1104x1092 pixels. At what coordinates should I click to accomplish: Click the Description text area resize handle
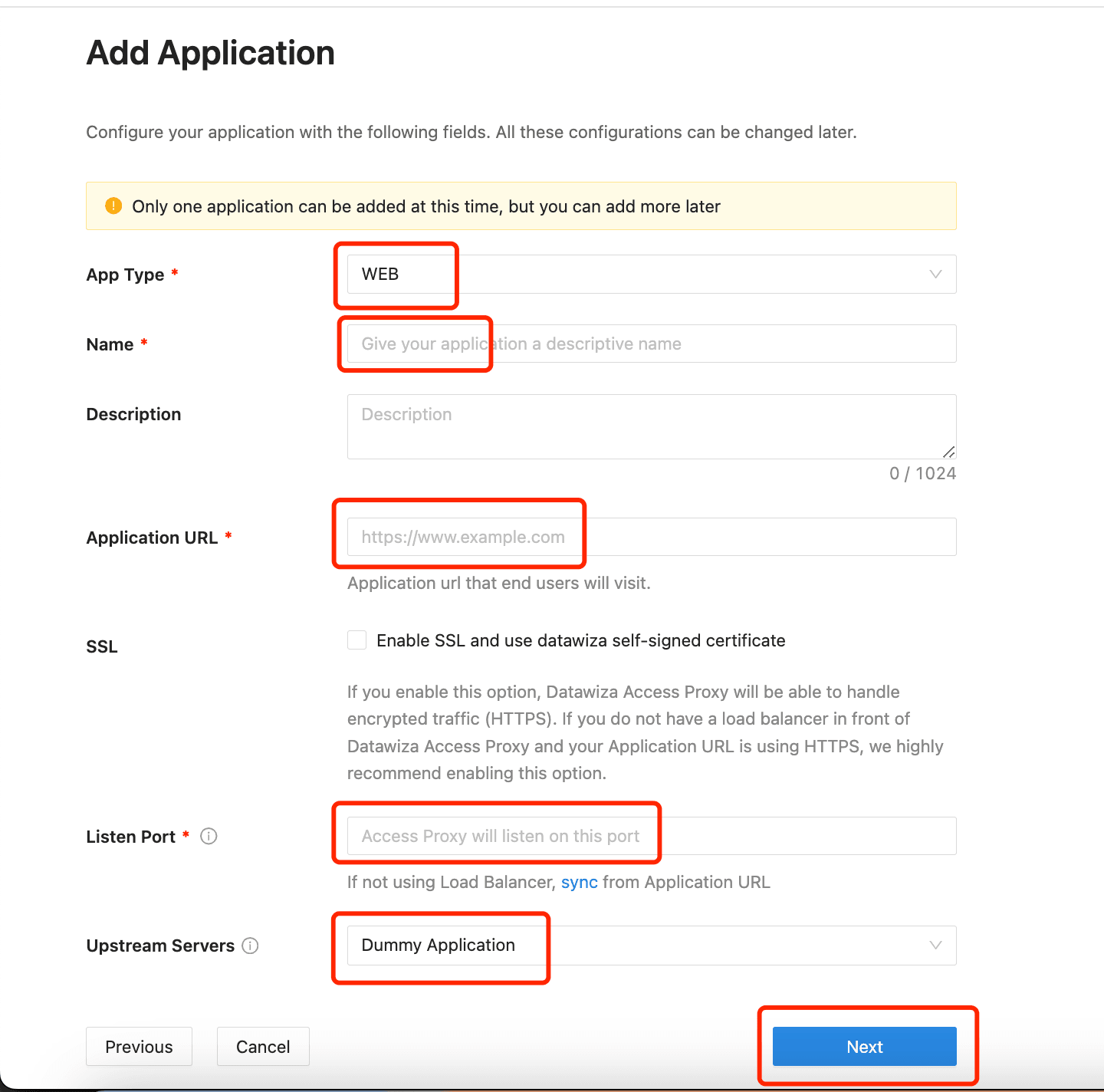949,452
